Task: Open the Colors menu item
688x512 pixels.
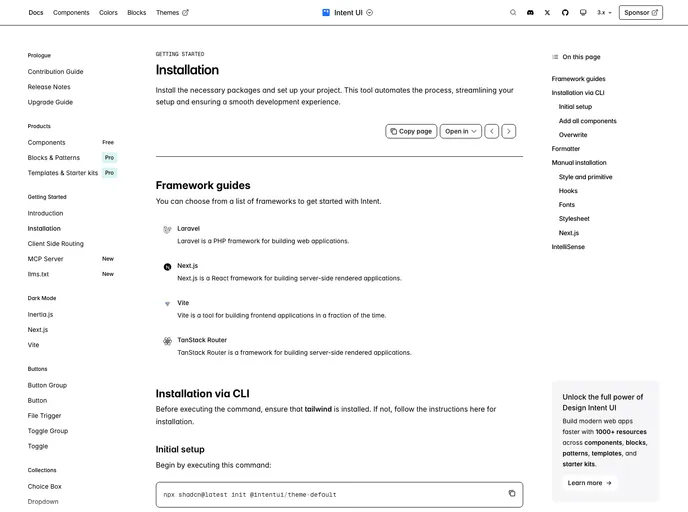Action: 108,13
